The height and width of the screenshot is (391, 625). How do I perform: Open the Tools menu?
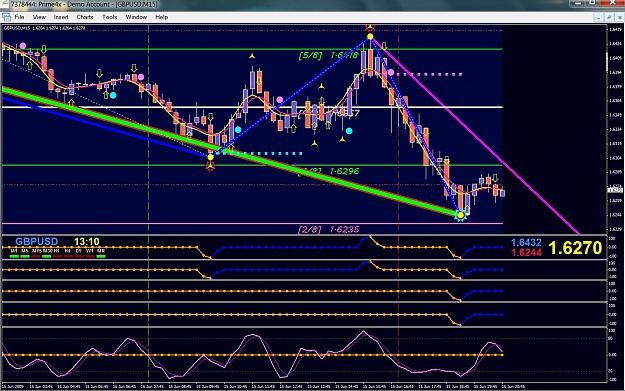[x=110, y=17]
